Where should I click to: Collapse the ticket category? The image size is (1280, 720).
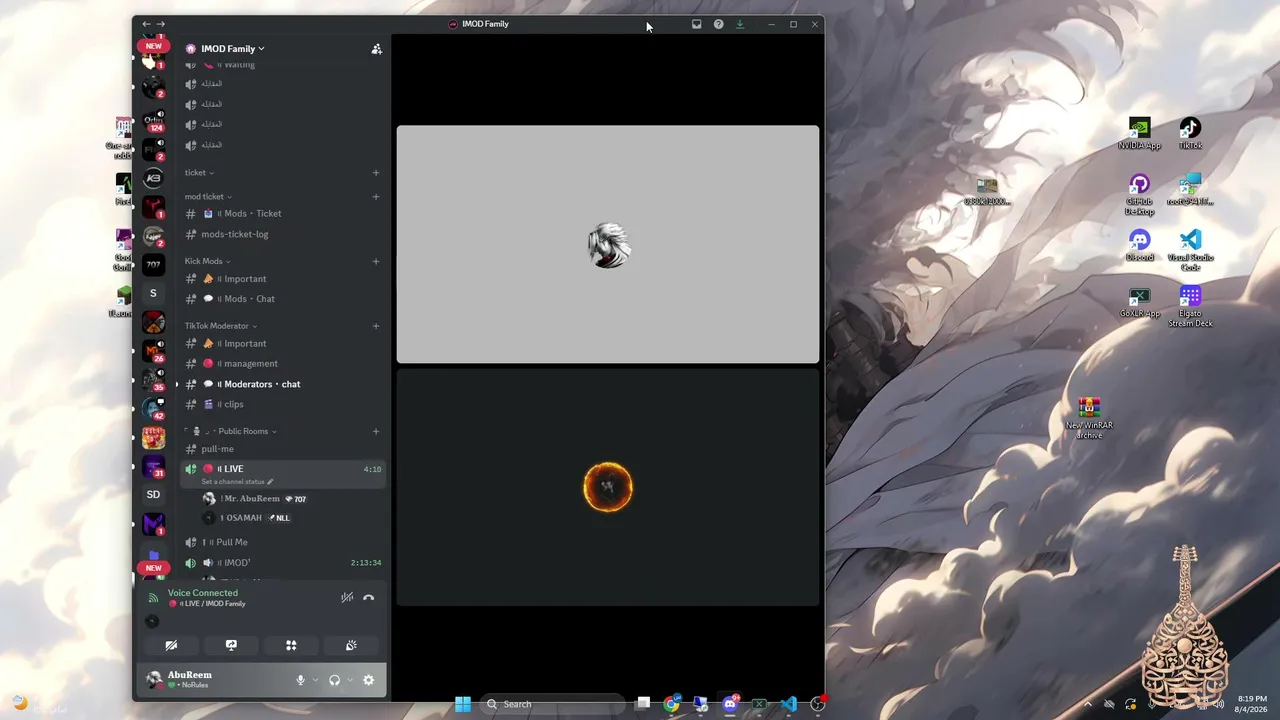(199, 173)
